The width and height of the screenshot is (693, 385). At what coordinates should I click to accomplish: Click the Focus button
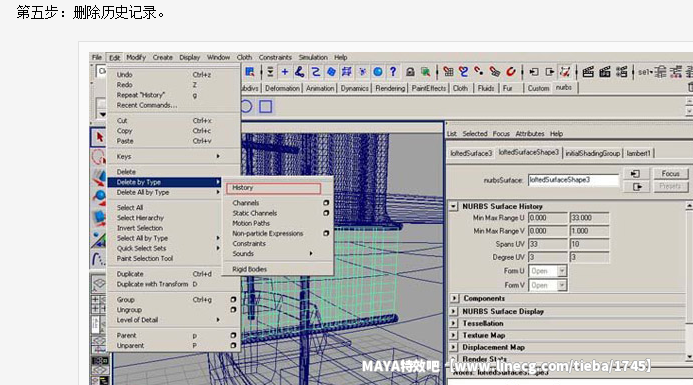[x=670, y=174]
